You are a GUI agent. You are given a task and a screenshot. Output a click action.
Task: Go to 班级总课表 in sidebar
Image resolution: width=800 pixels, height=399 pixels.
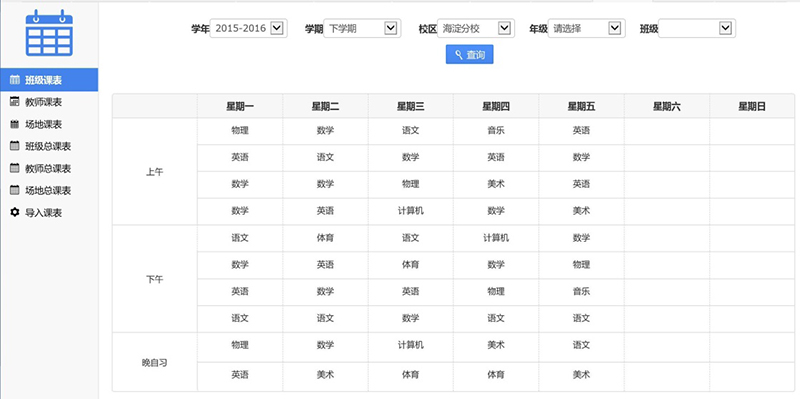49,146
